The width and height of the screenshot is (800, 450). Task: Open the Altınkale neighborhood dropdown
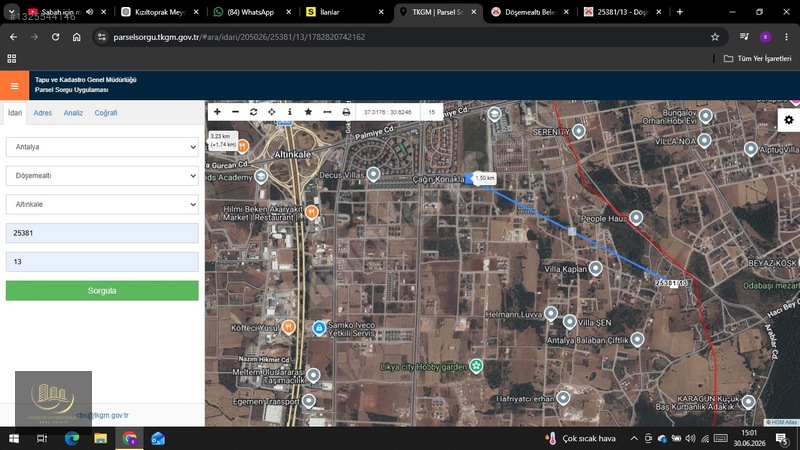coord(102,204)
